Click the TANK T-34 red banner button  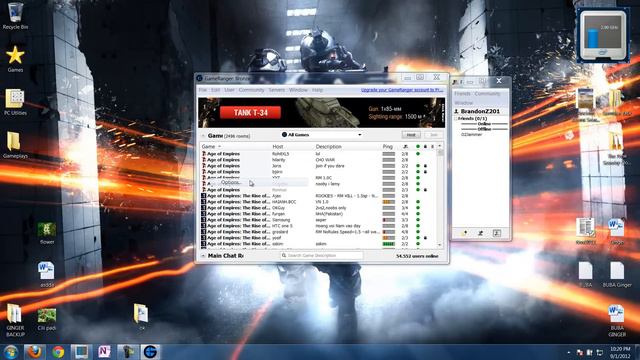click(x=251, y=113)
